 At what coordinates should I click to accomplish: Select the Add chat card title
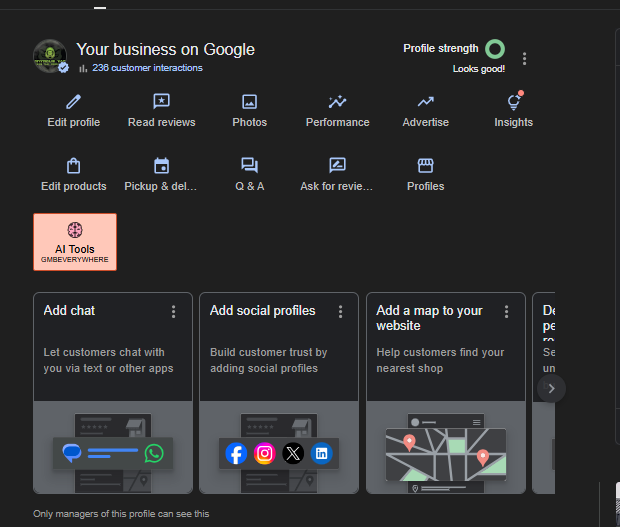(69, 311)
